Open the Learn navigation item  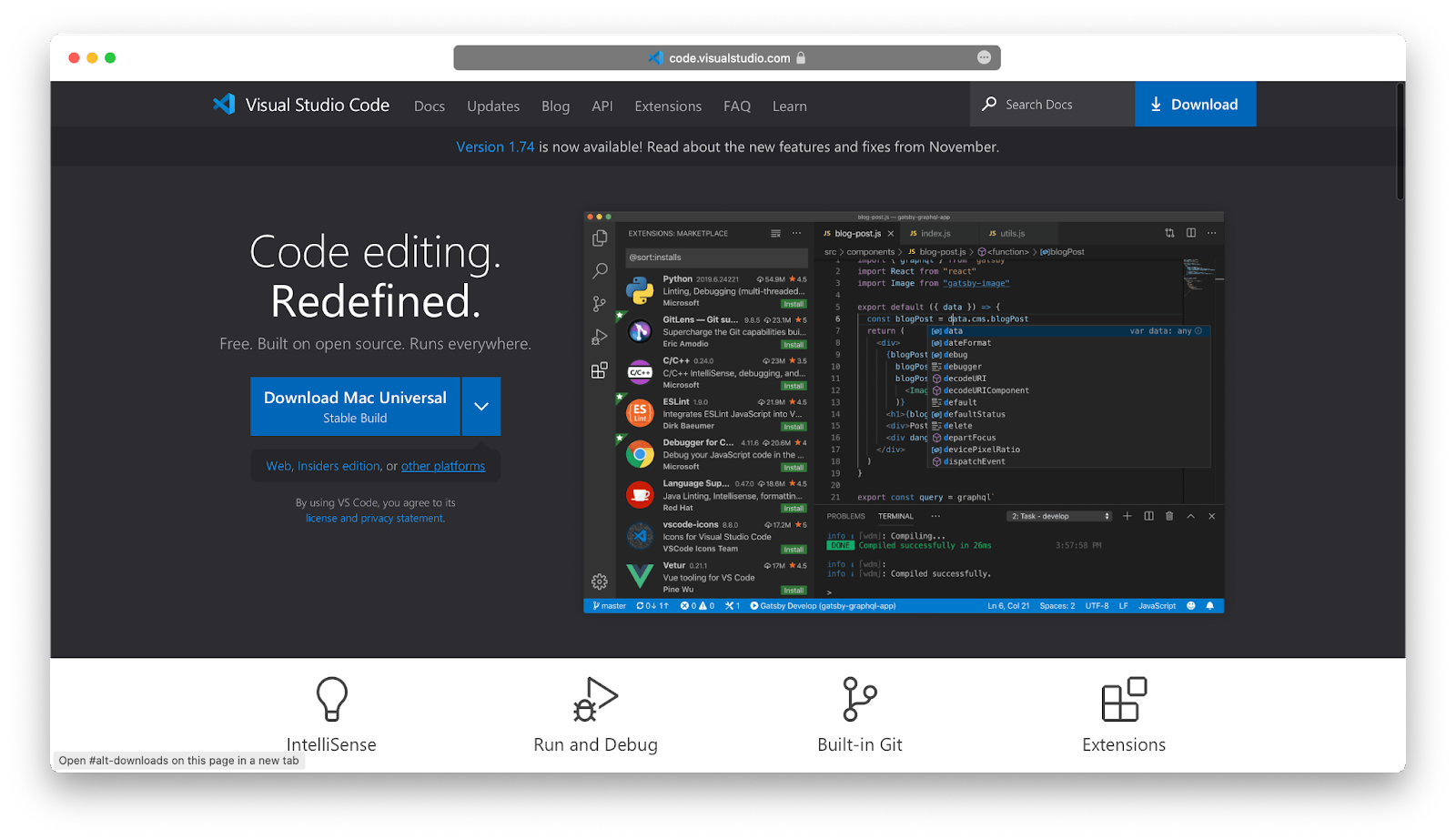[x=790, y=106]
